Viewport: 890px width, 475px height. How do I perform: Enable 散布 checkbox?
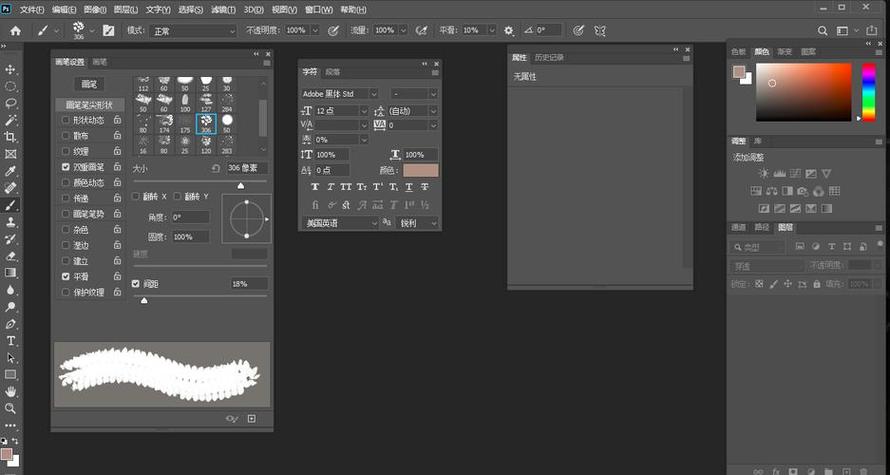point(66,136)
